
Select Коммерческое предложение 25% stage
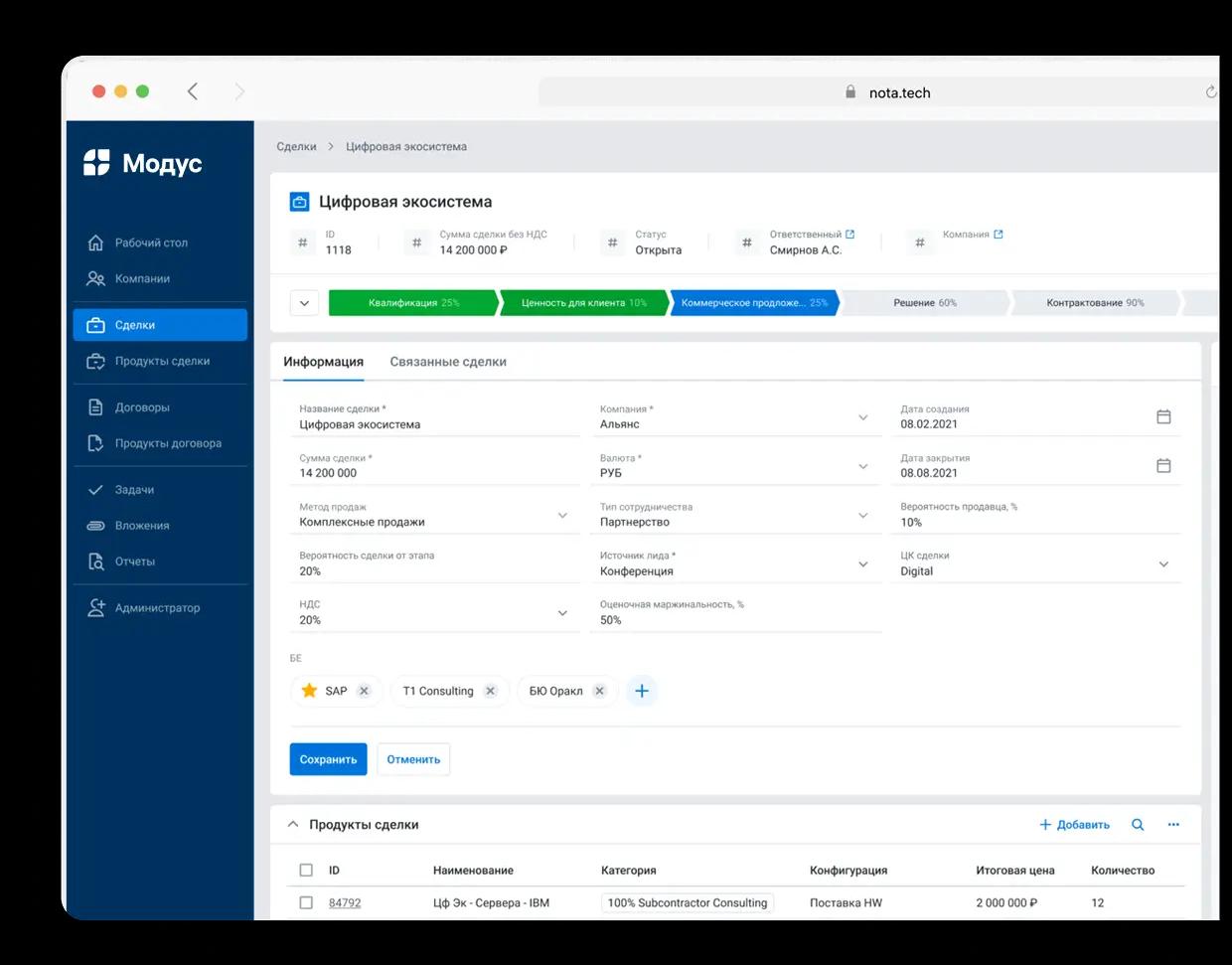point(754,303)
